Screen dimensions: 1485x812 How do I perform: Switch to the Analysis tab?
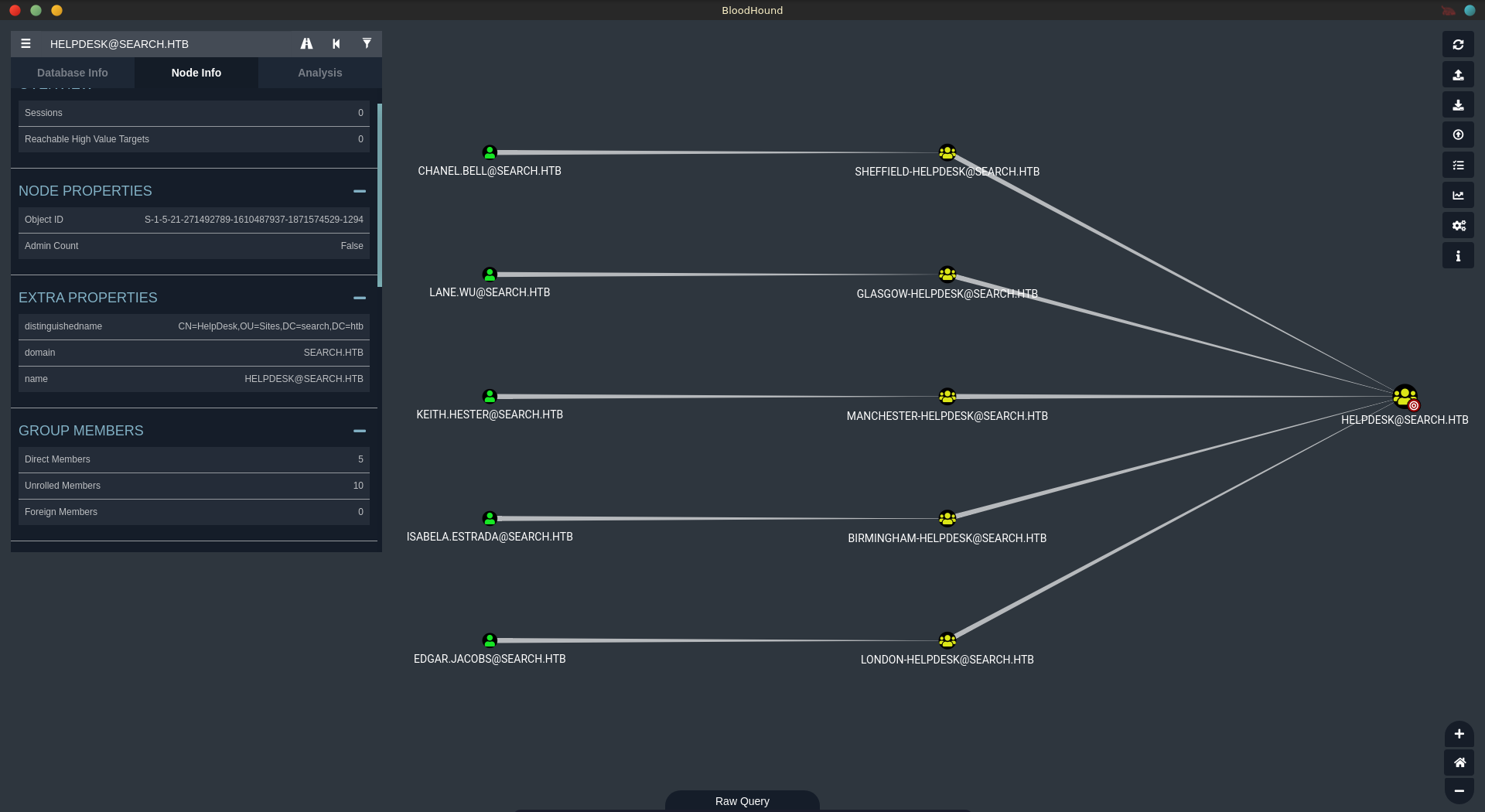[x=319, y=73]
